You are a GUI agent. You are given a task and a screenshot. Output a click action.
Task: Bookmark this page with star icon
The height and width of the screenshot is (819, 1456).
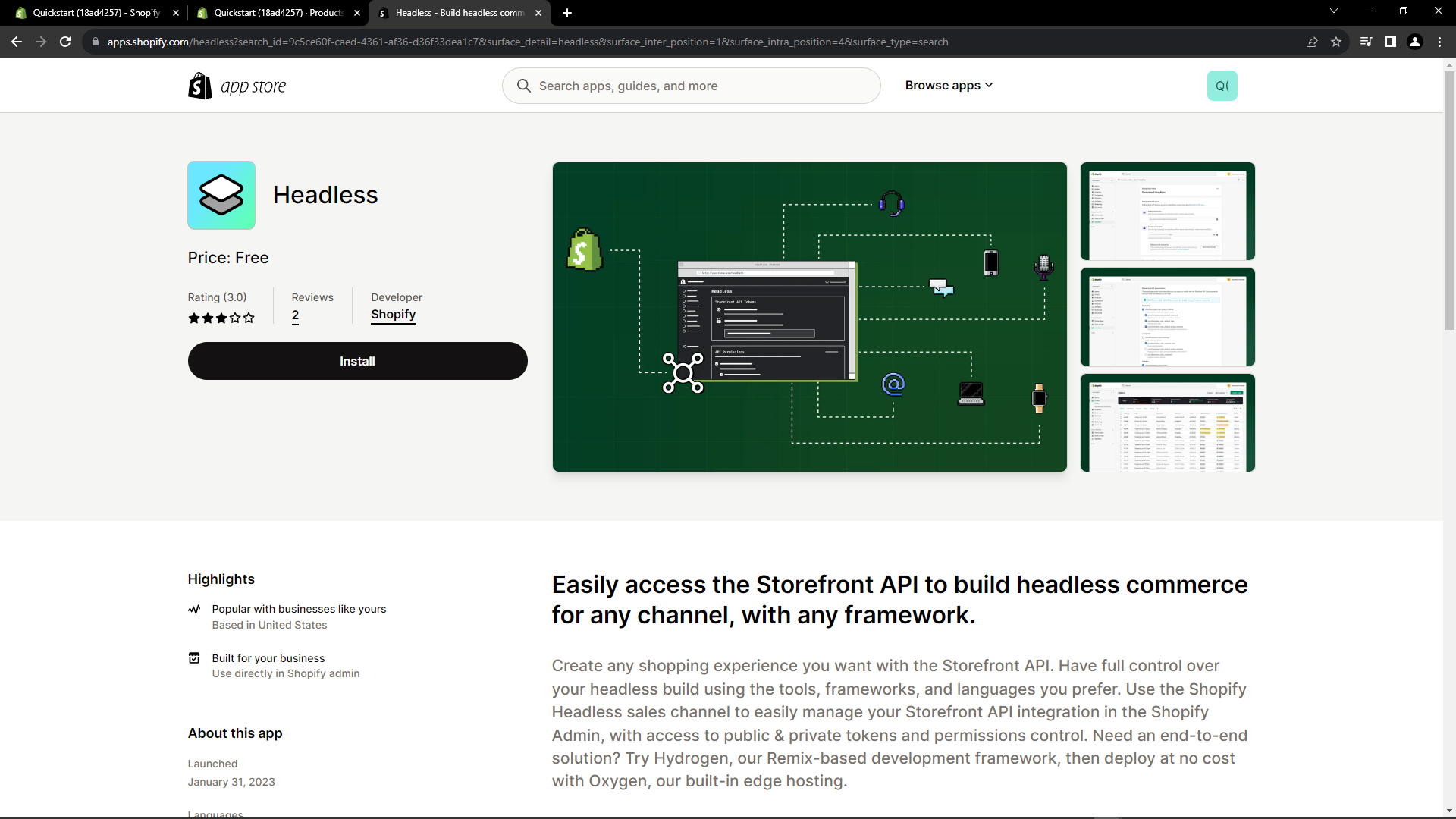(1336, 42)
